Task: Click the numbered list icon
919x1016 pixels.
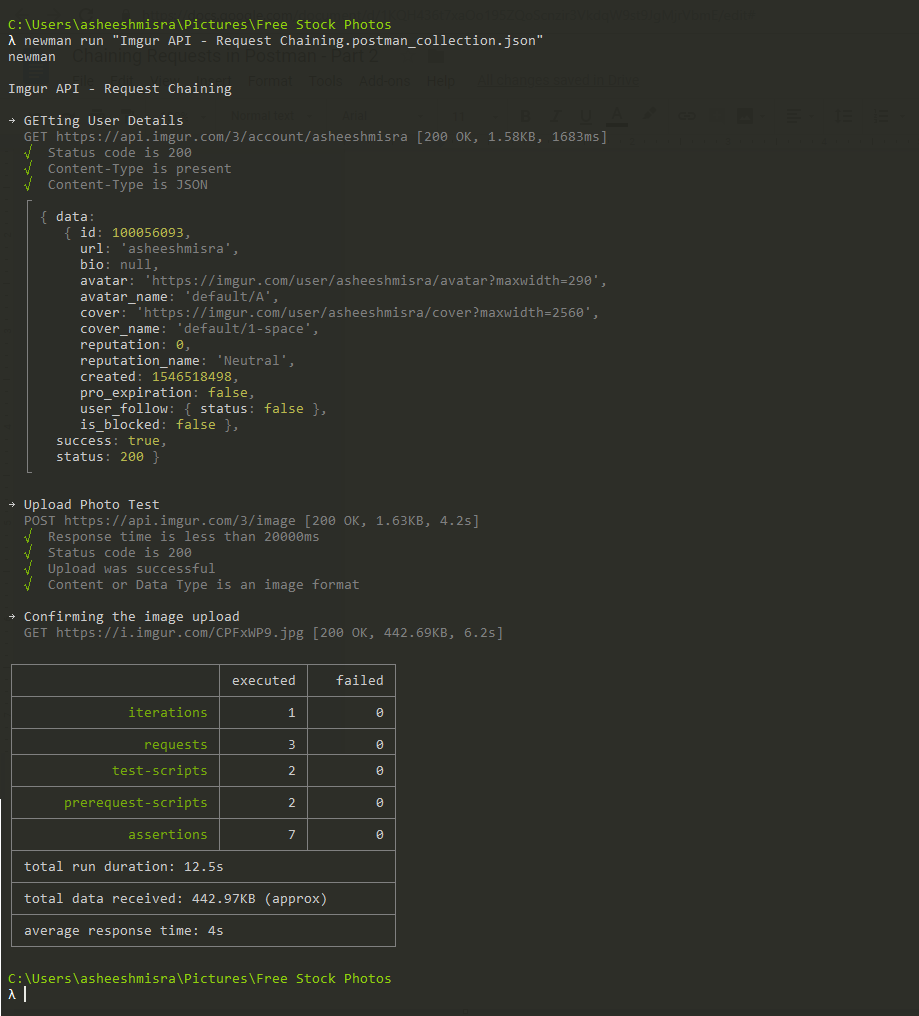Action: pyautogui.click(x=883, y=114)
